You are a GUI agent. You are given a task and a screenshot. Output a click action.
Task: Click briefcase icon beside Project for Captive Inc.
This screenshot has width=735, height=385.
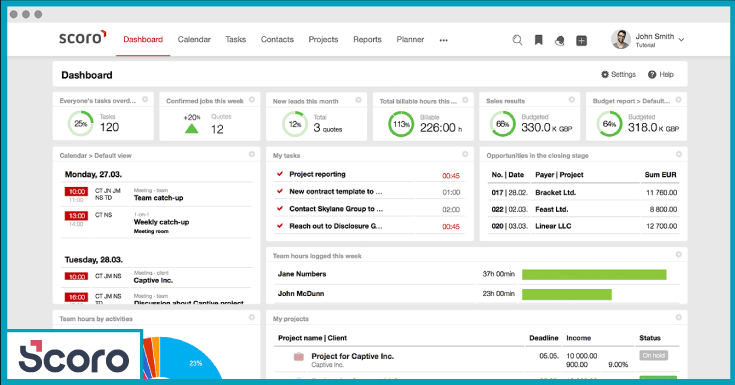click(299, 357)
